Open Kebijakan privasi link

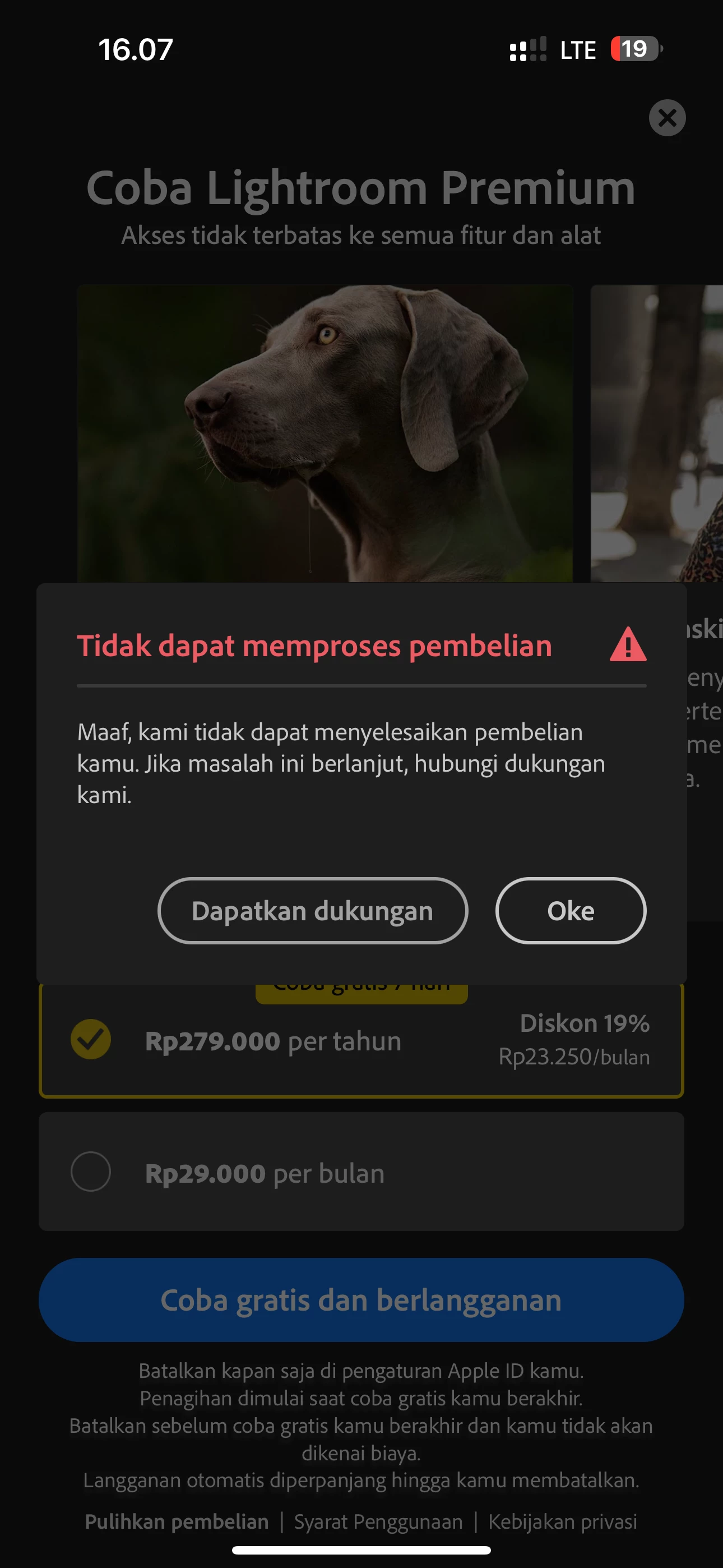pyautogui.click(x=562, y=1521)
